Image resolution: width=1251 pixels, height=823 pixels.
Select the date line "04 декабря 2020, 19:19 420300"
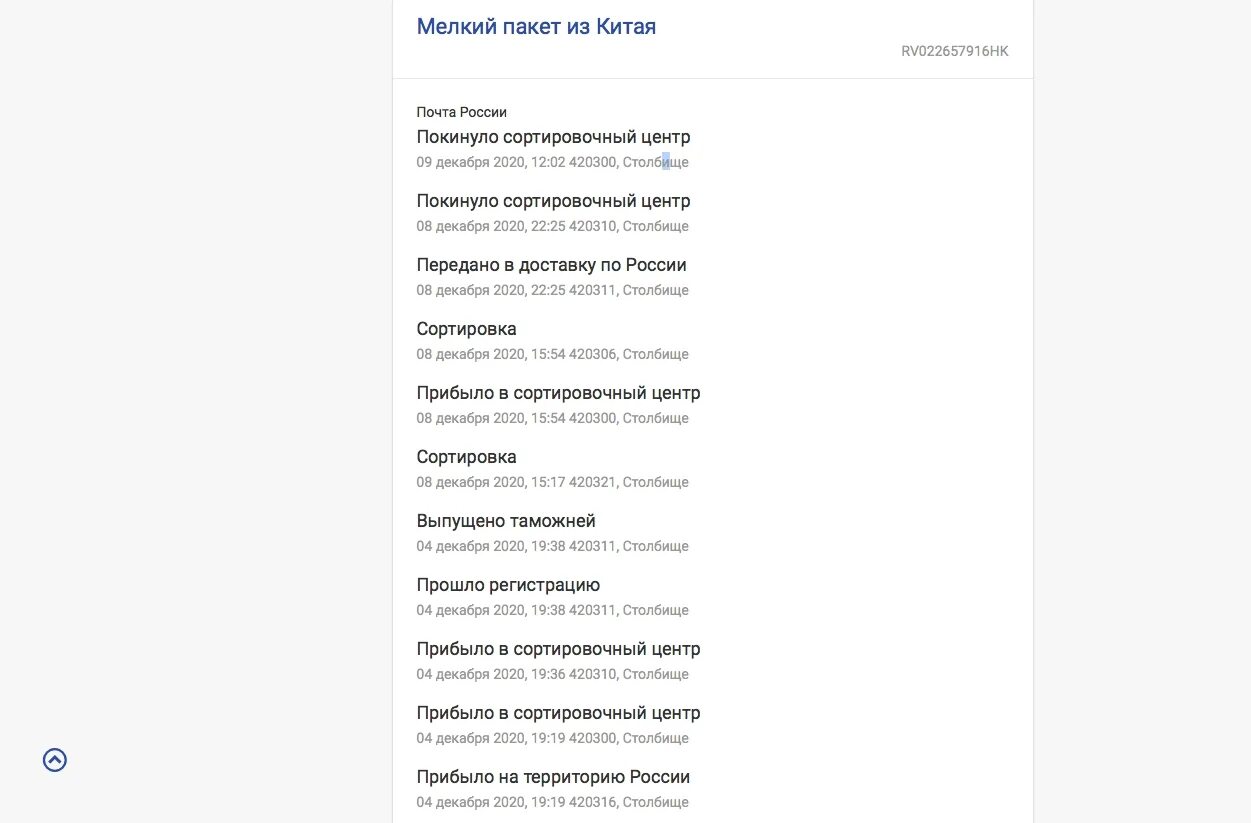click(552, 738)
